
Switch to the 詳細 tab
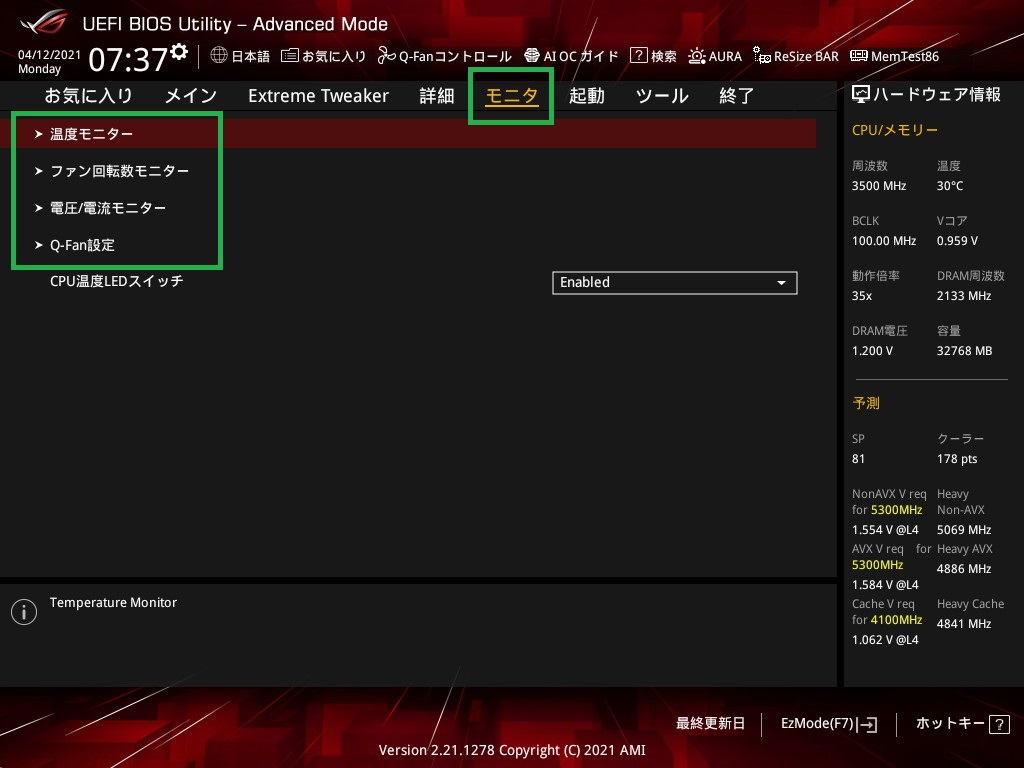click(436, 96)
